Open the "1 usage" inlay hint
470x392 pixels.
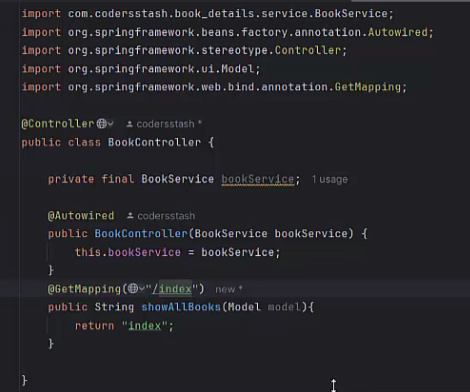[330, 179]
